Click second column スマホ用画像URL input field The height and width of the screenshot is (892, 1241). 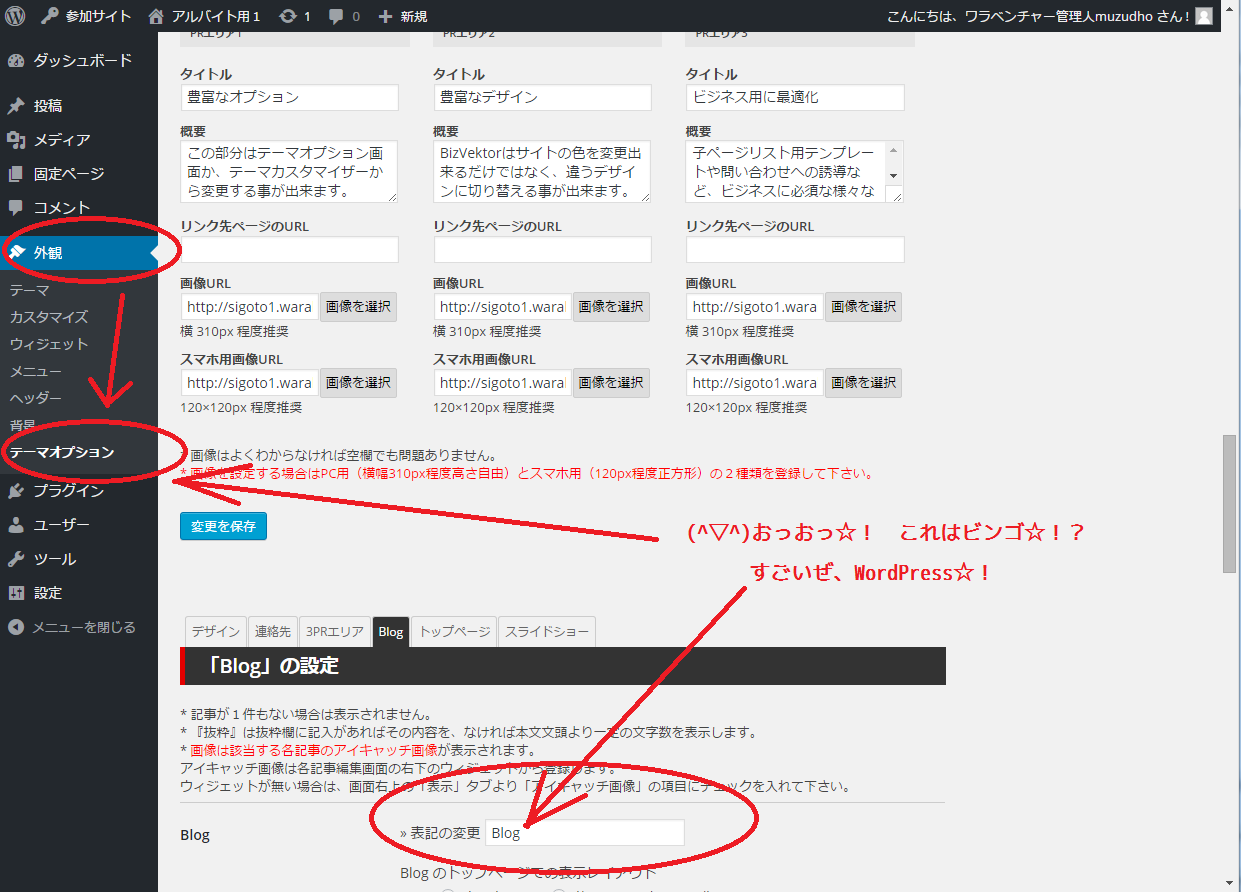click(x=502, y=382)
